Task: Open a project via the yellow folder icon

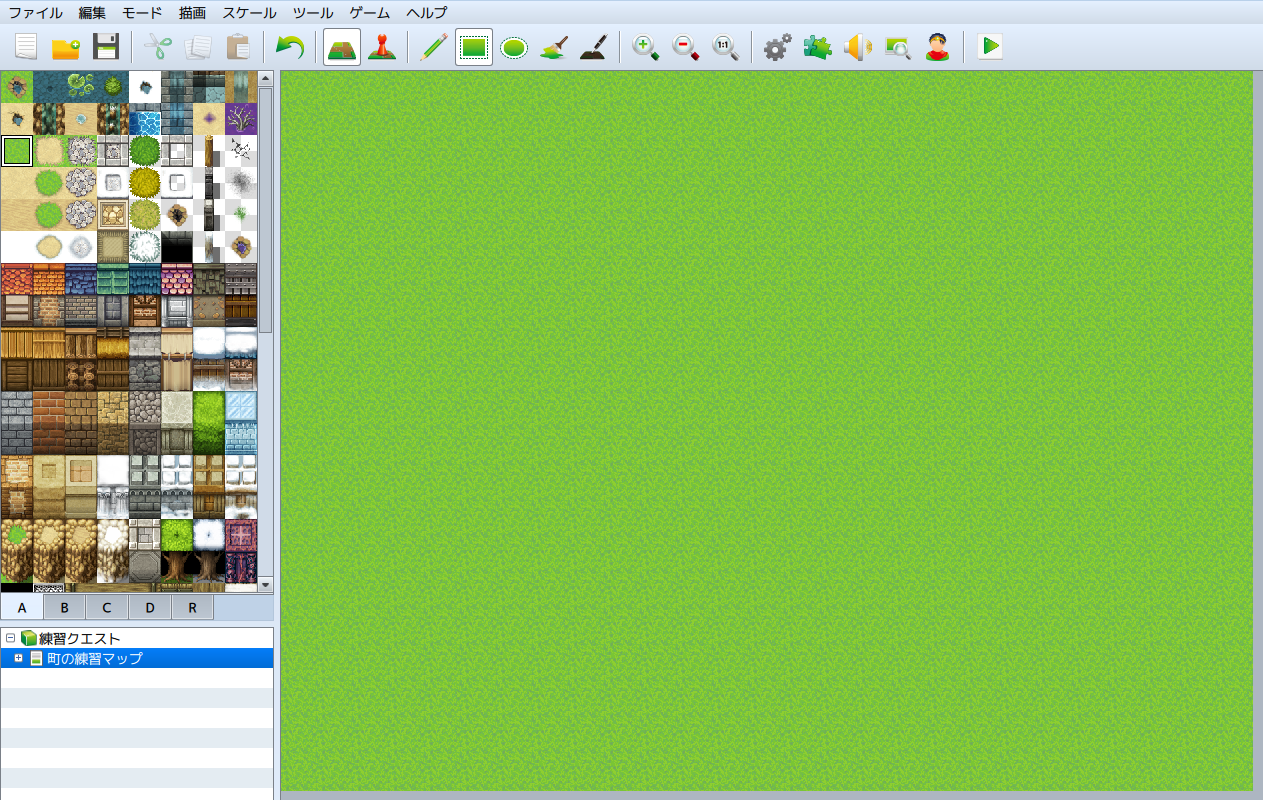Action: click(x=66, y=47)
